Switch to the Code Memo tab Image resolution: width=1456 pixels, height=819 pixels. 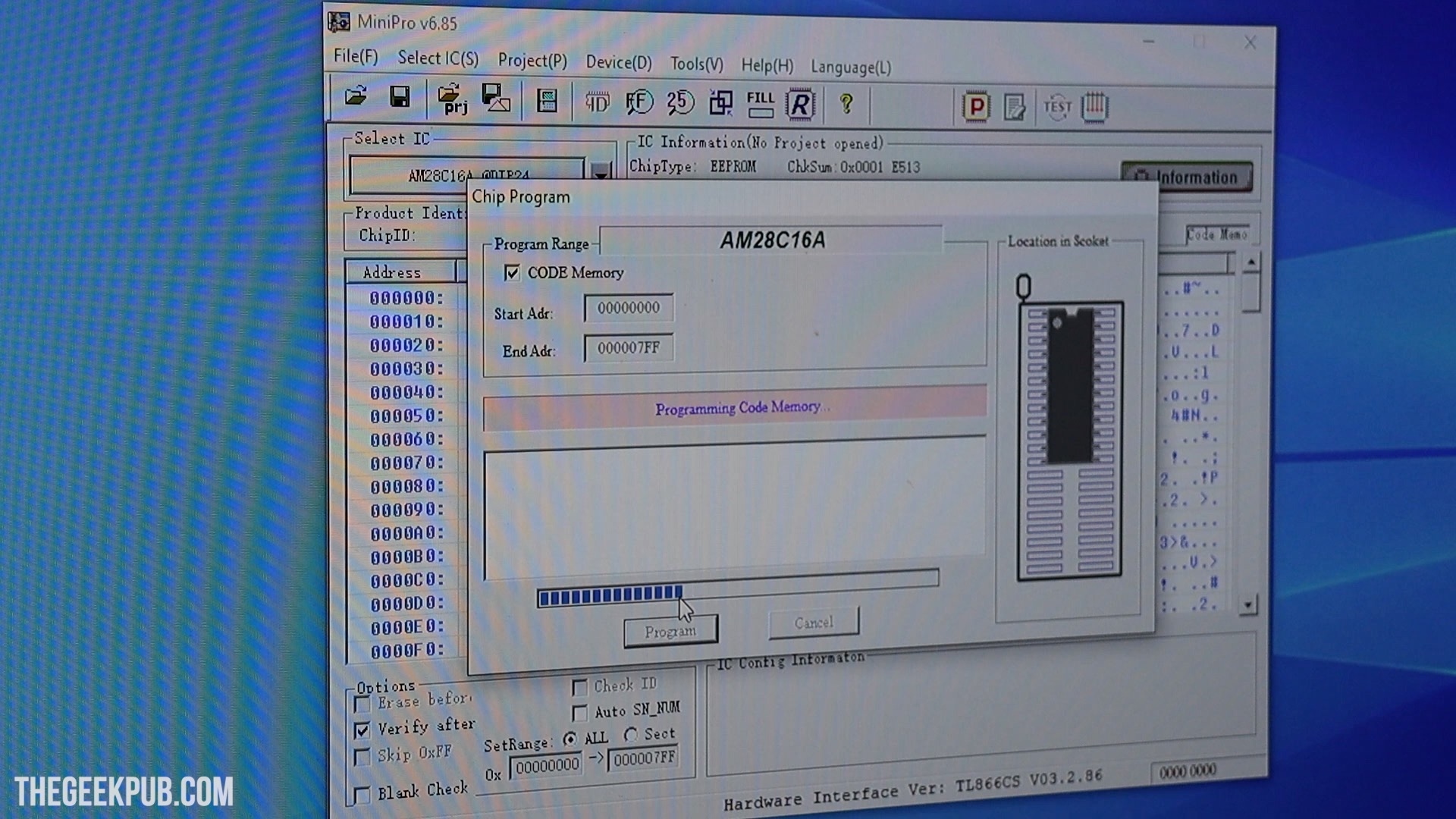click(1216, 235)
